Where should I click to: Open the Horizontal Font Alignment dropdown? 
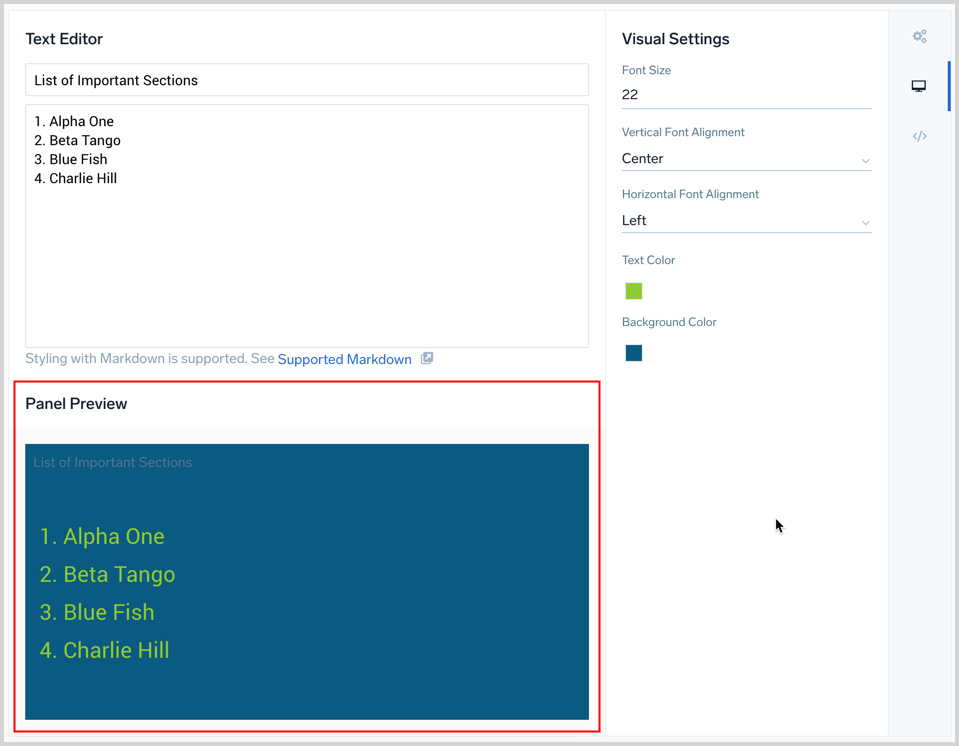(x=745, y=220)
